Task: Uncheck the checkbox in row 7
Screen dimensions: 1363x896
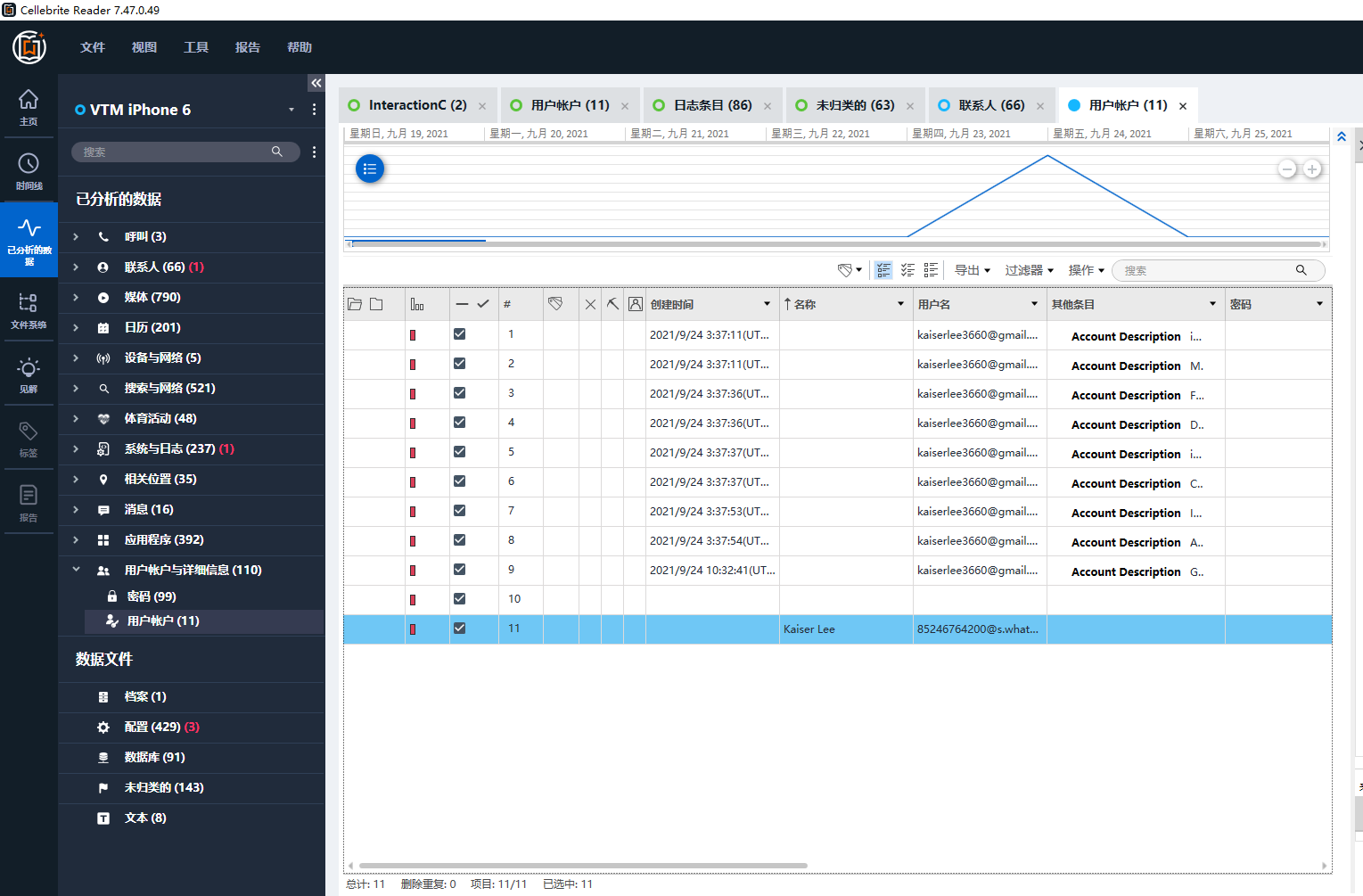Action: point(459,511)
